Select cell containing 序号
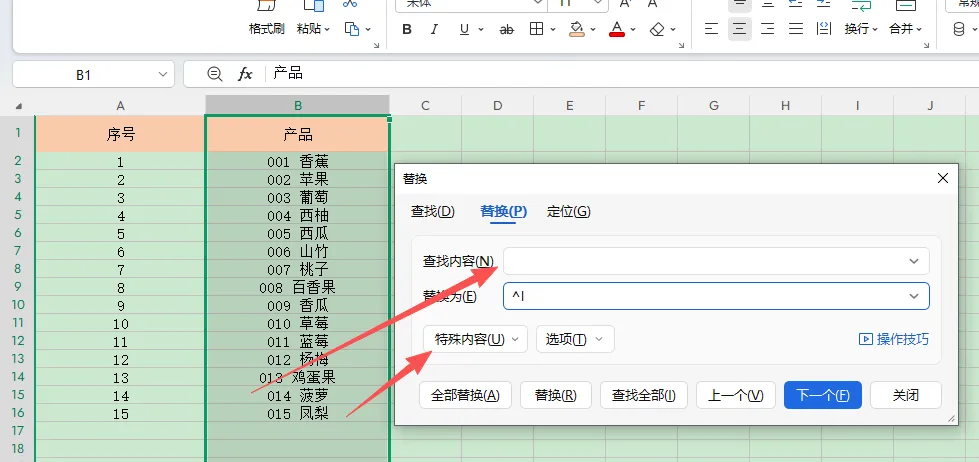 pos(121,134)
